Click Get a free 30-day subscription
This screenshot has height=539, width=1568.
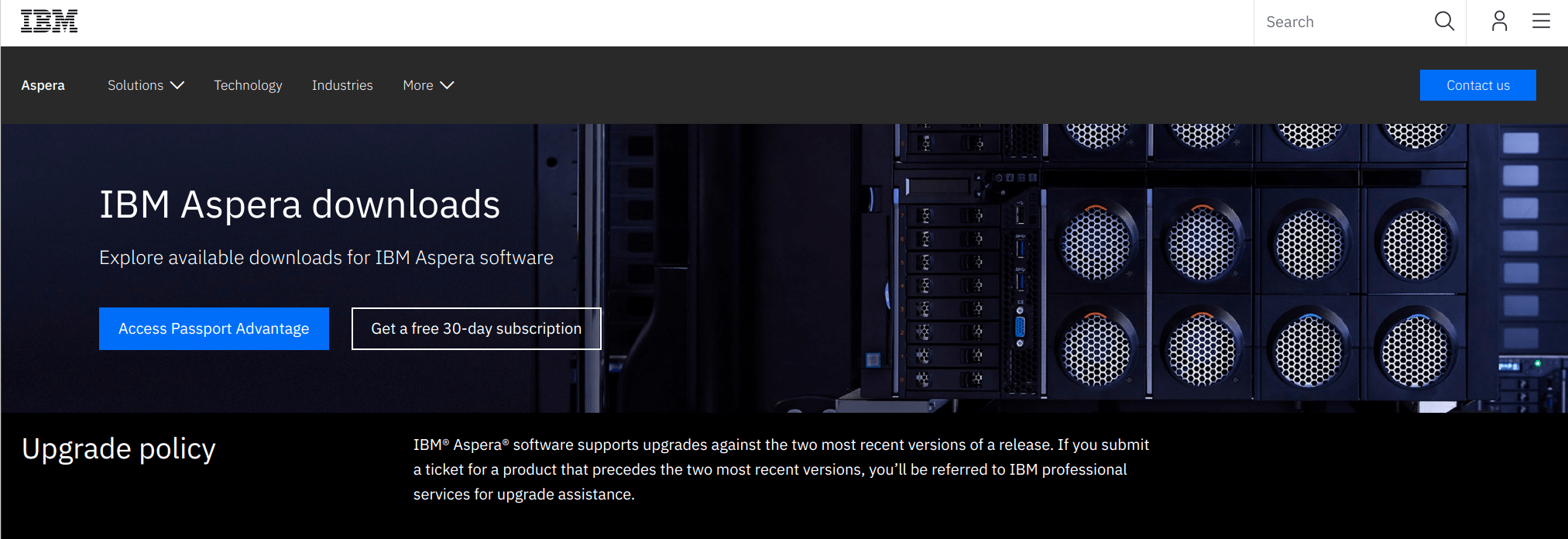(x=476, y=328)
